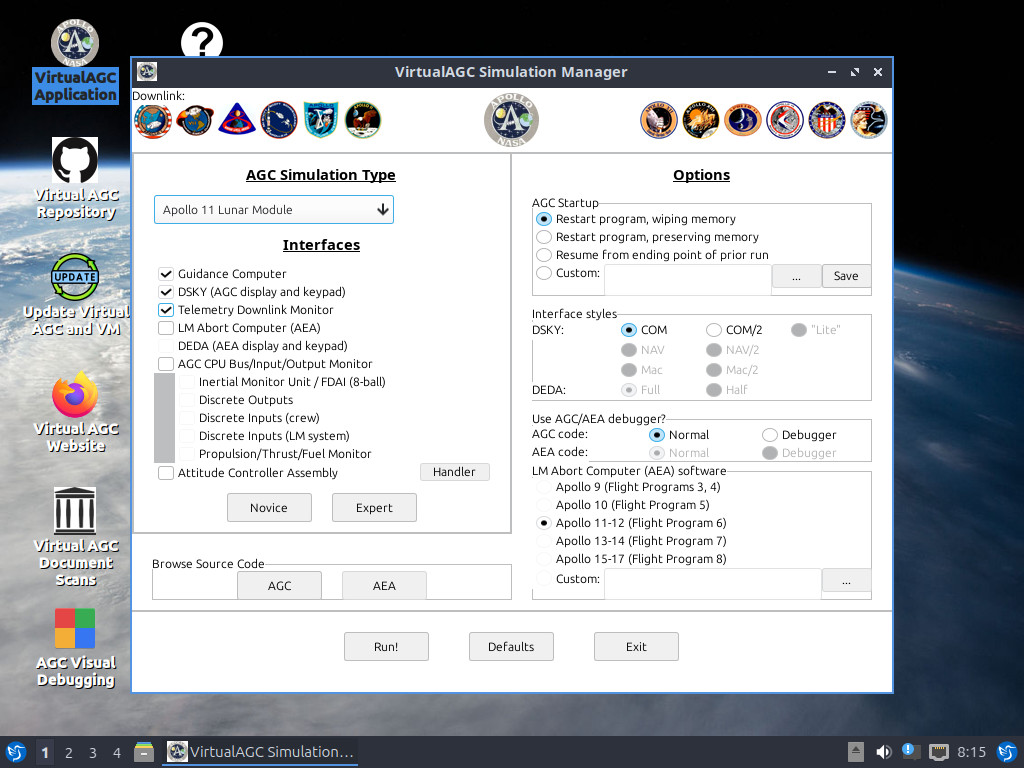1024x768 pixels.
Task: Click the volume icon in system tray
Action: tap(883, 752)
